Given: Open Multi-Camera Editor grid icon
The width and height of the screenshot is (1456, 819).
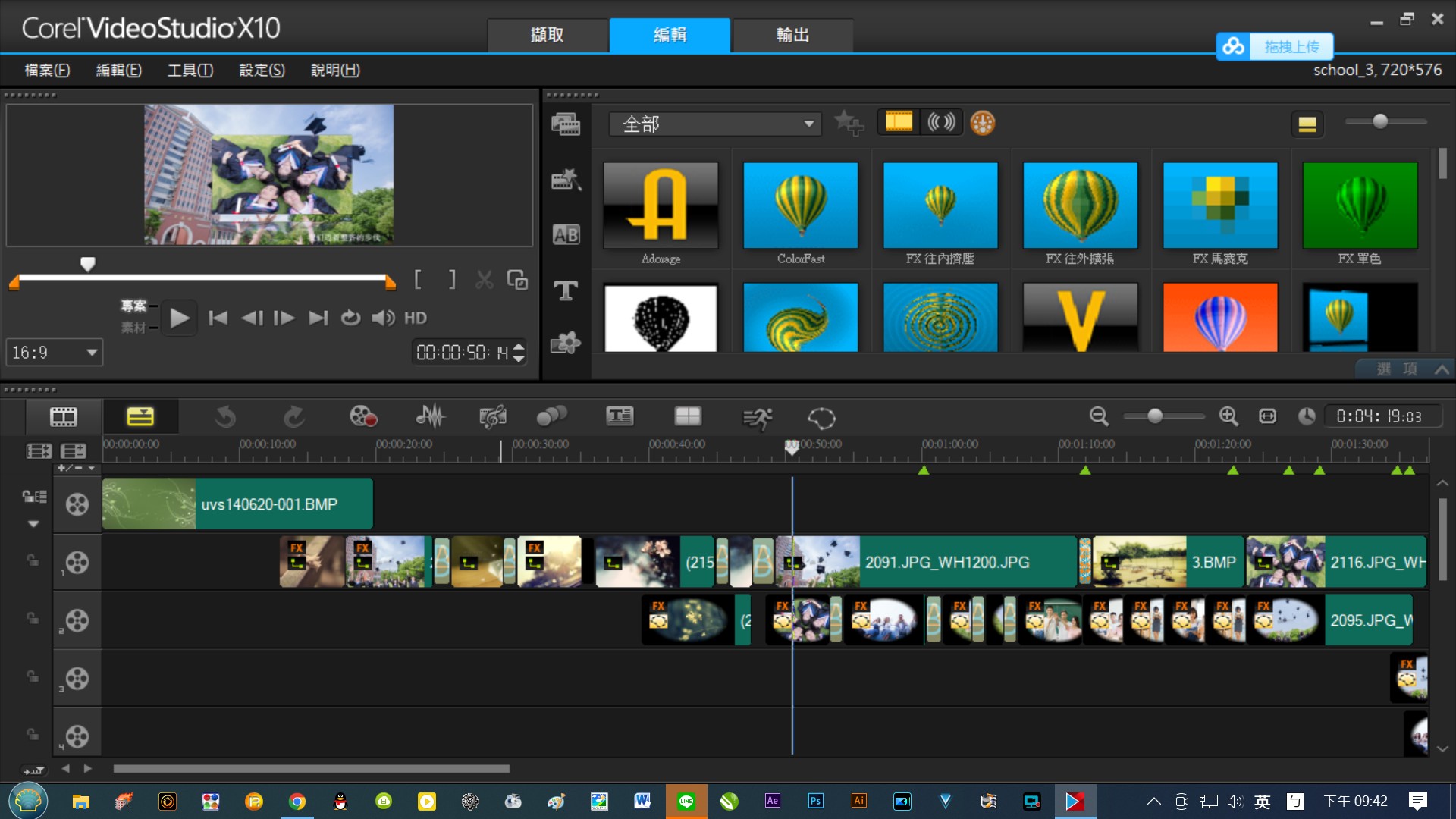Looking at the screenshot, I should 688,416.
